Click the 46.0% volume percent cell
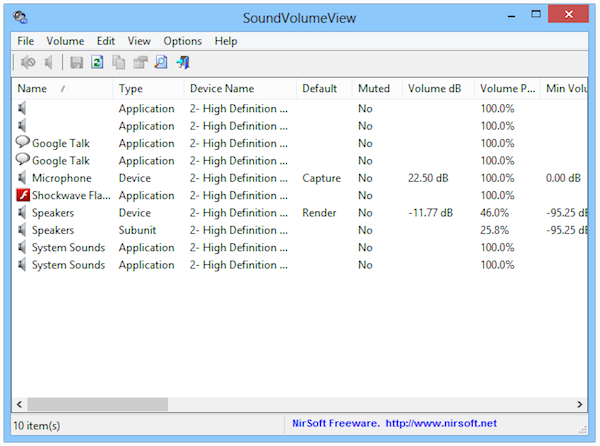 coord(494,213)
